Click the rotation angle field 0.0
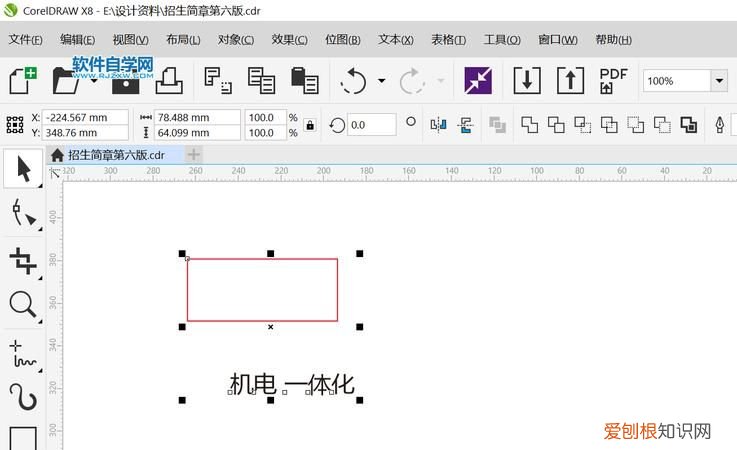This screenshot has width=737, height=450. point(371,125)
